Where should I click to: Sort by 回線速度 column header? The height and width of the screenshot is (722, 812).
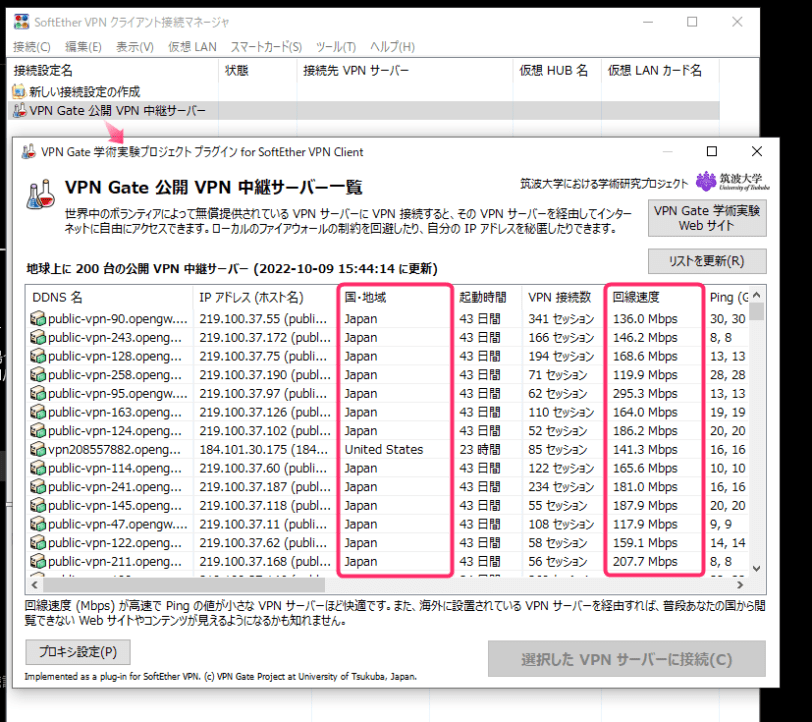tap(655, 297)
